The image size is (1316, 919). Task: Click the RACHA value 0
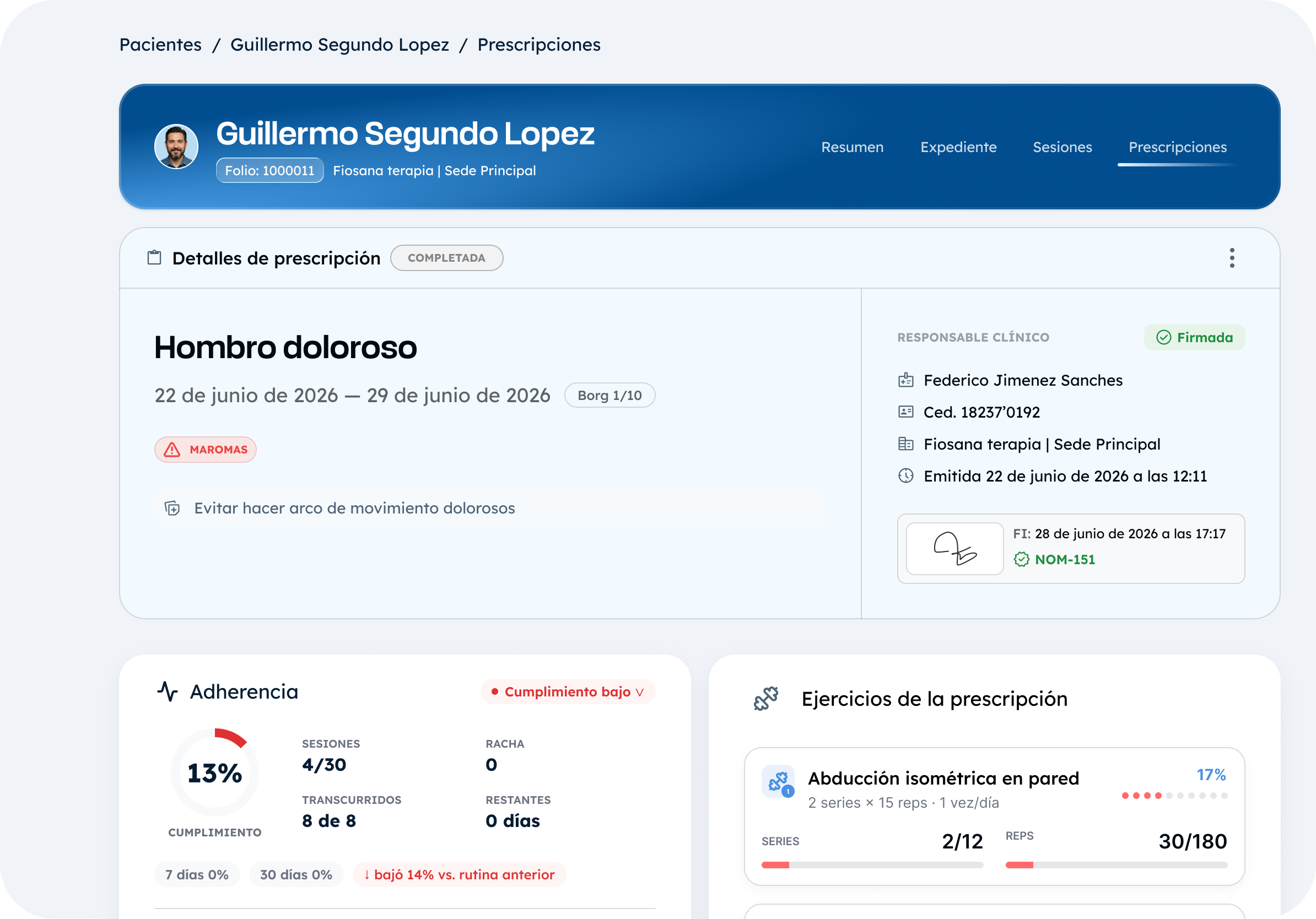coord(491,765)
